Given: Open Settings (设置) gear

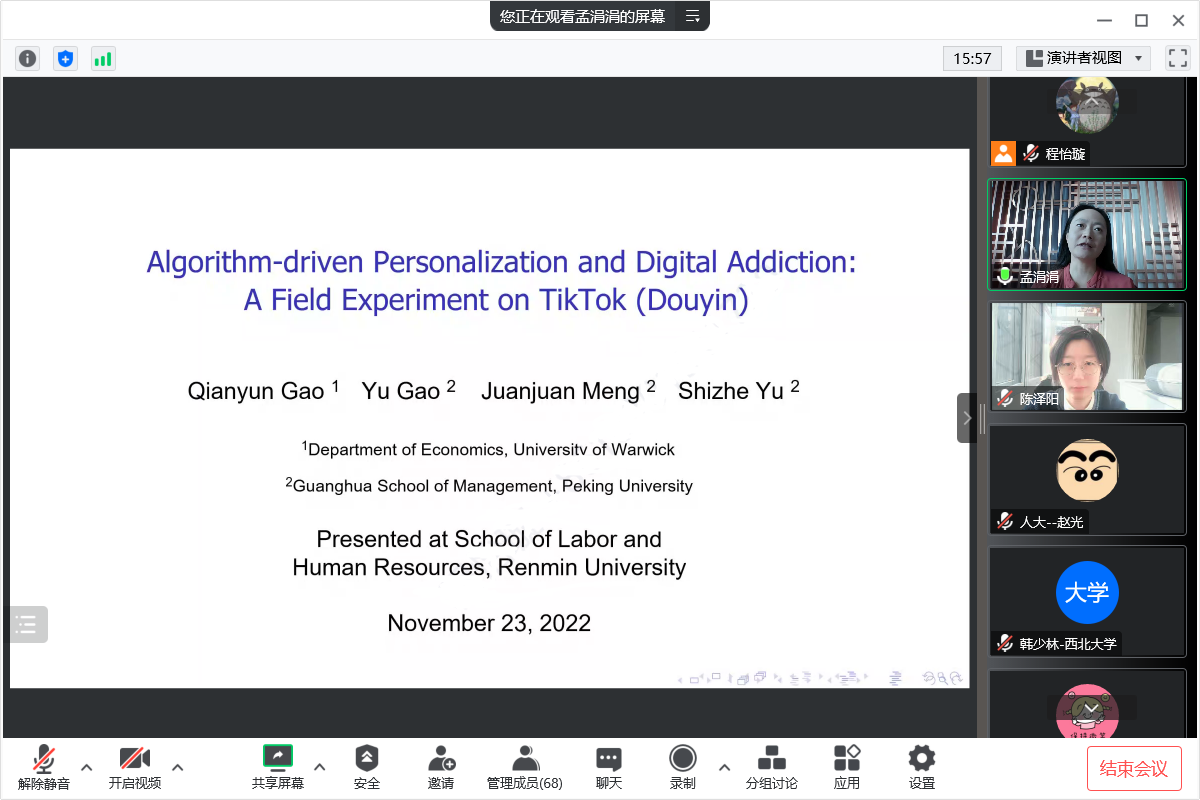Looking at the screenshot, I should click(x=921, y=766).
